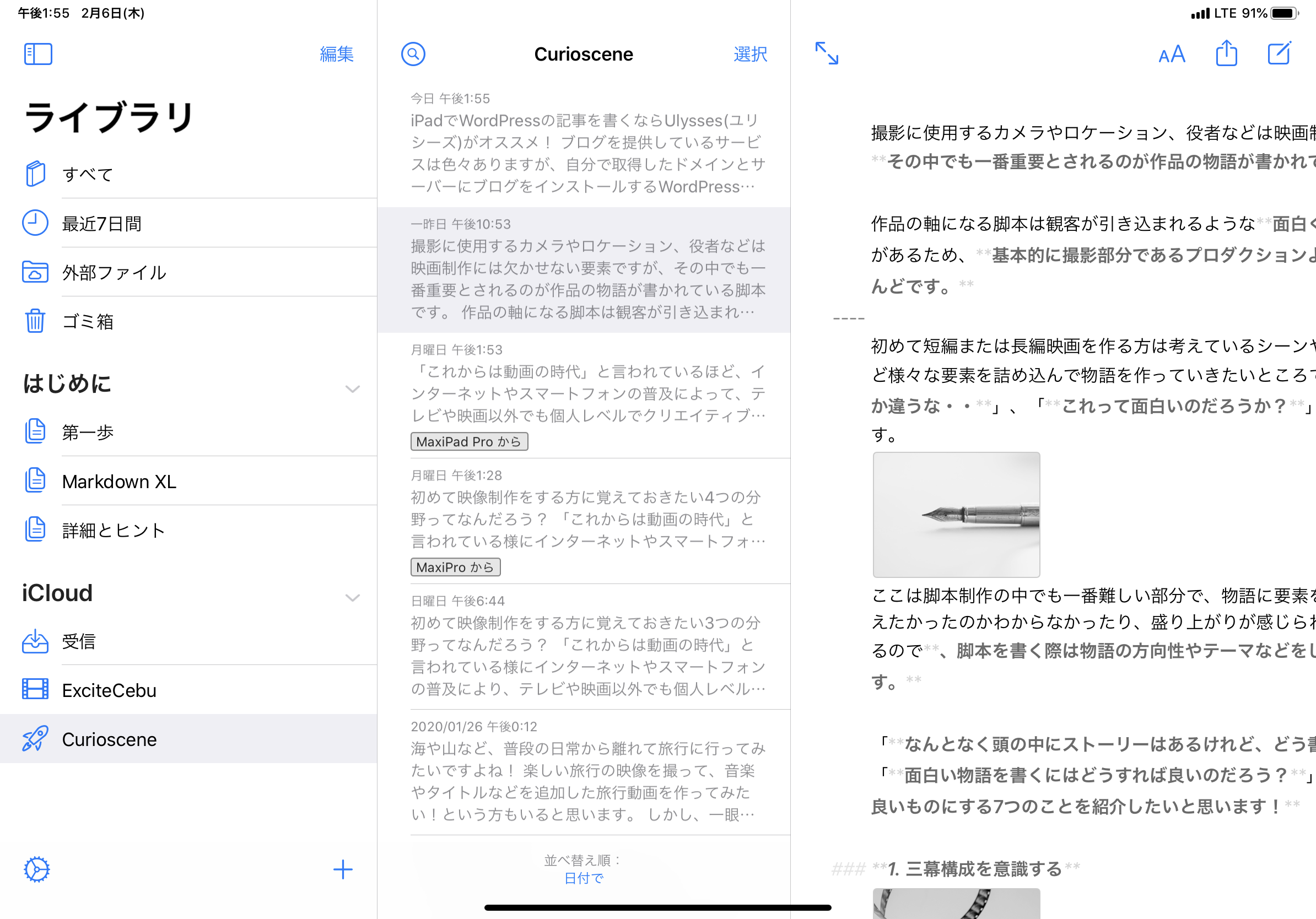Image resolution: width=1316 pixels, height=919 pixels.
Task: Tap the share/export icon
Action: click(x=1226, y=53)
